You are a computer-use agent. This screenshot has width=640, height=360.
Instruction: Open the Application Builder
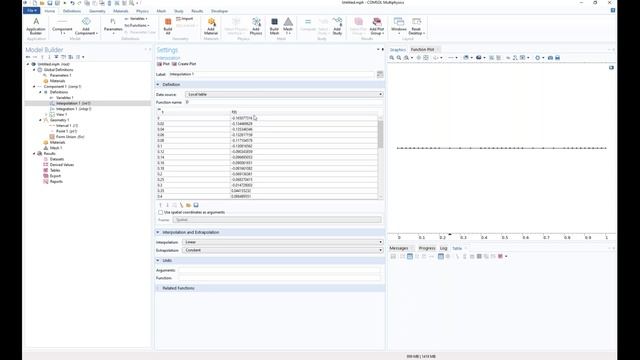[36, 26]
